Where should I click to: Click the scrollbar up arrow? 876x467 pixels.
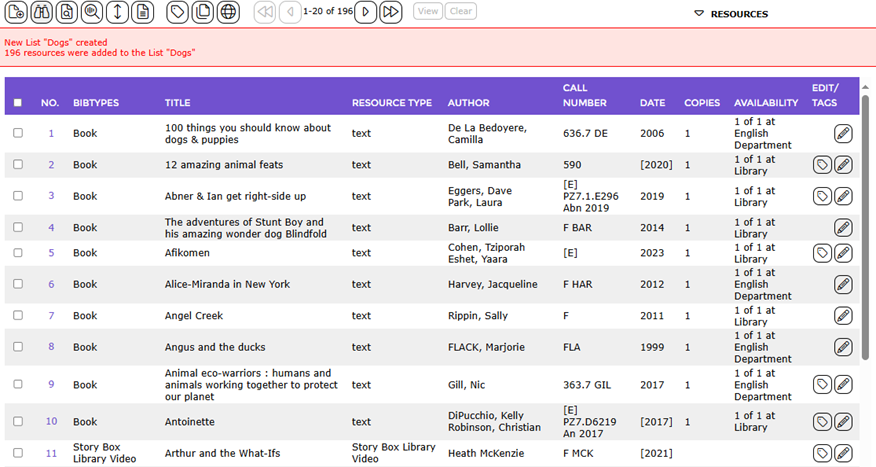(x=865, y=88)
